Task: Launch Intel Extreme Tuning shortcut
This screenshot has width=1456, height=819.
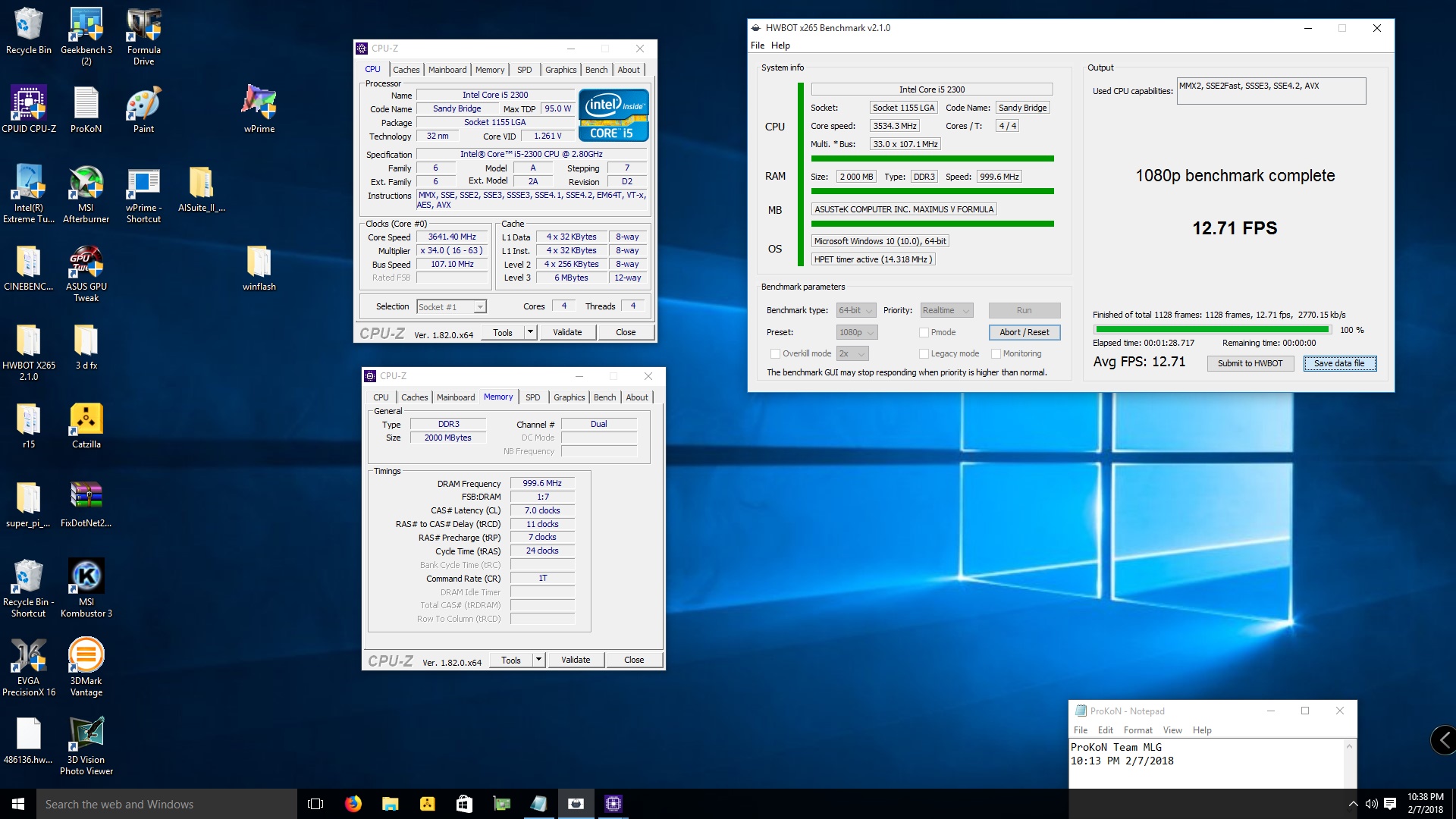Action: (x=28, y=194)
